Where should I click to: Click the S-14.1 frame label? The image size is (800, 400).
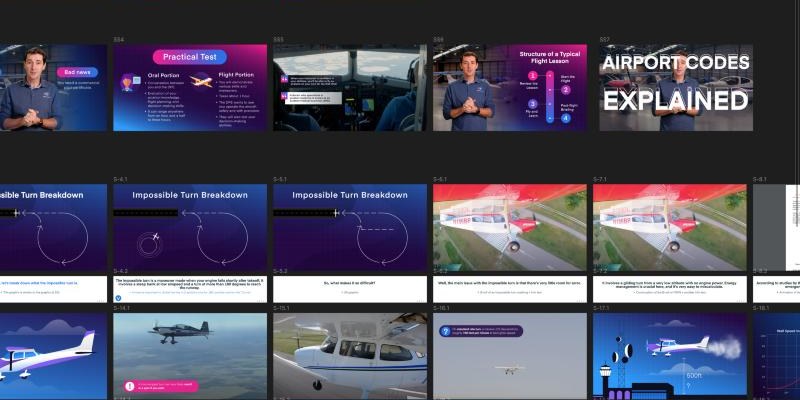click(x=122, y=308)
